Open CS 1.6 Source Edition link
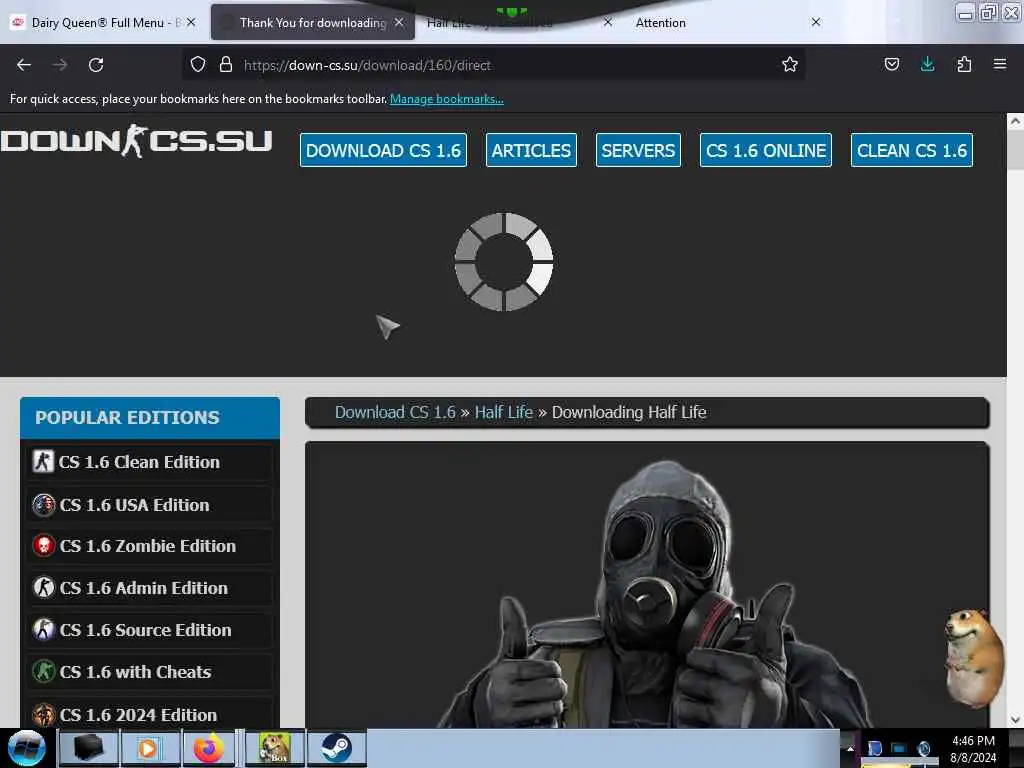 146,630
